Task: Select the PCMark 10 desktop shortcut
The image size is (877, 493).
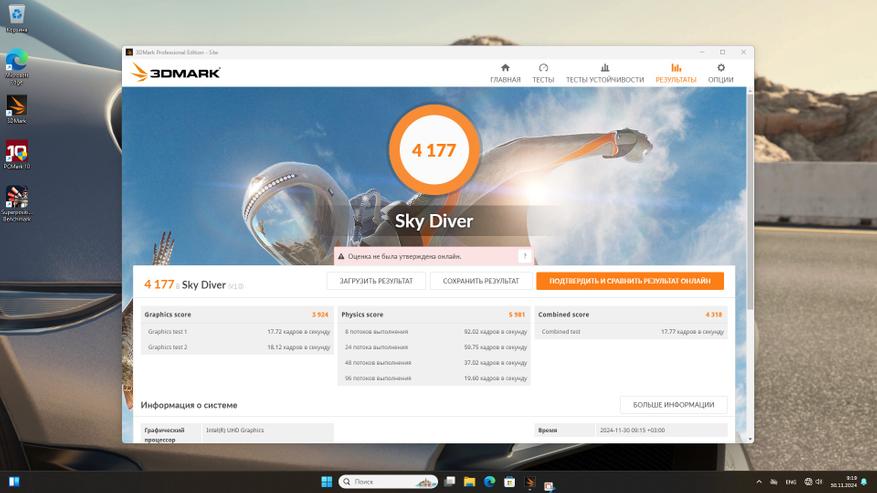Action: click(x=17, y=155)
